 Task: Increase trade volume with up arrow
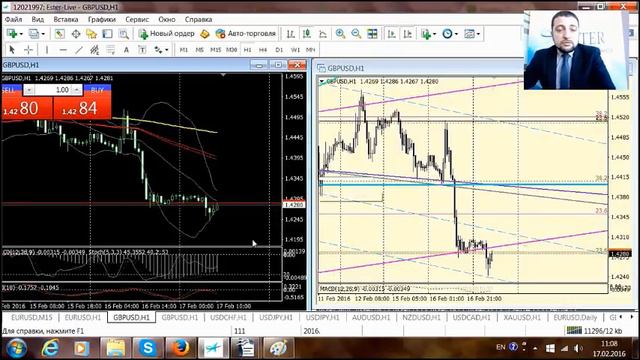(77, 90)
